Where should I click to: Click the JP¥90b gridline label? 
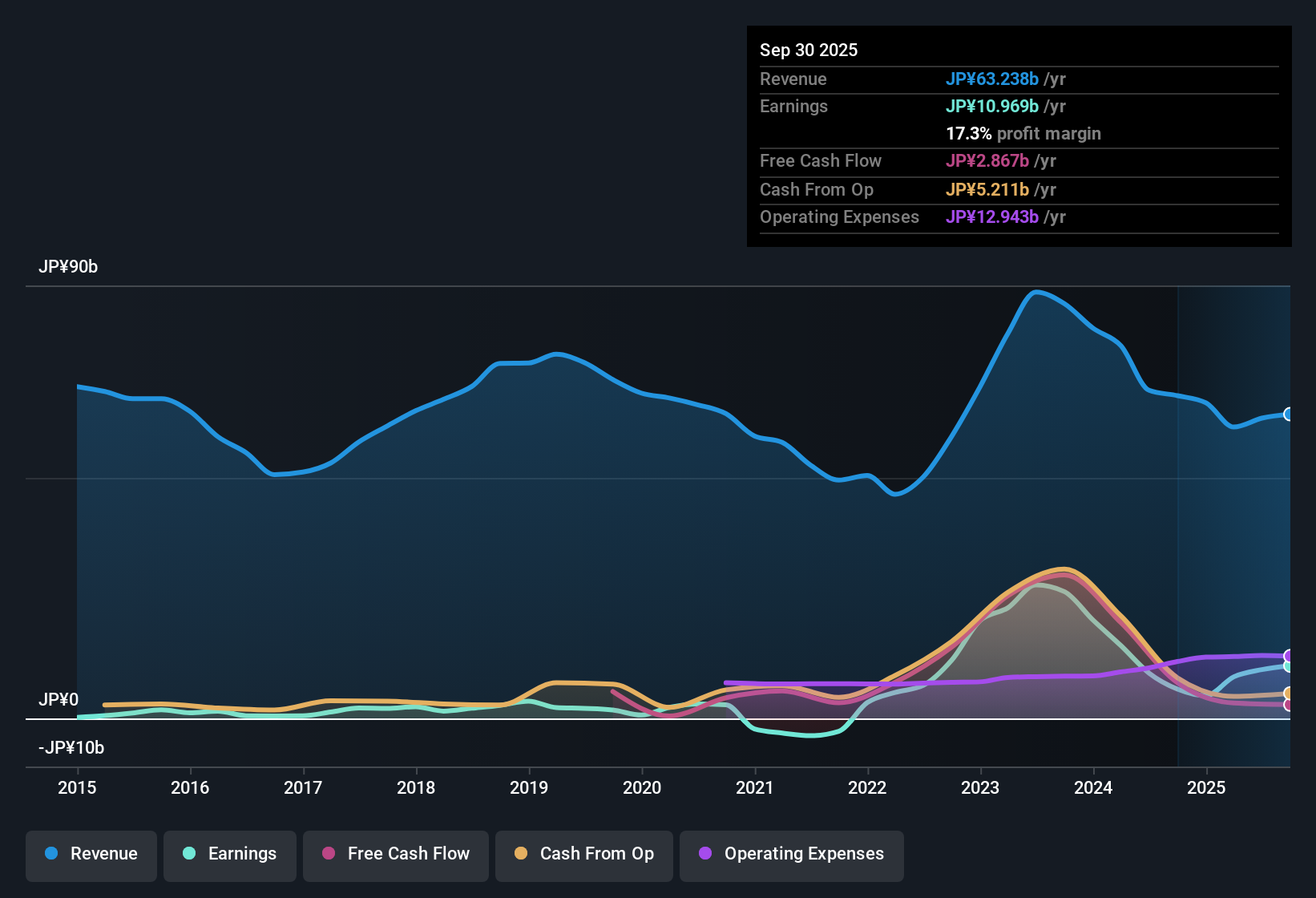[x=69, y=267]
